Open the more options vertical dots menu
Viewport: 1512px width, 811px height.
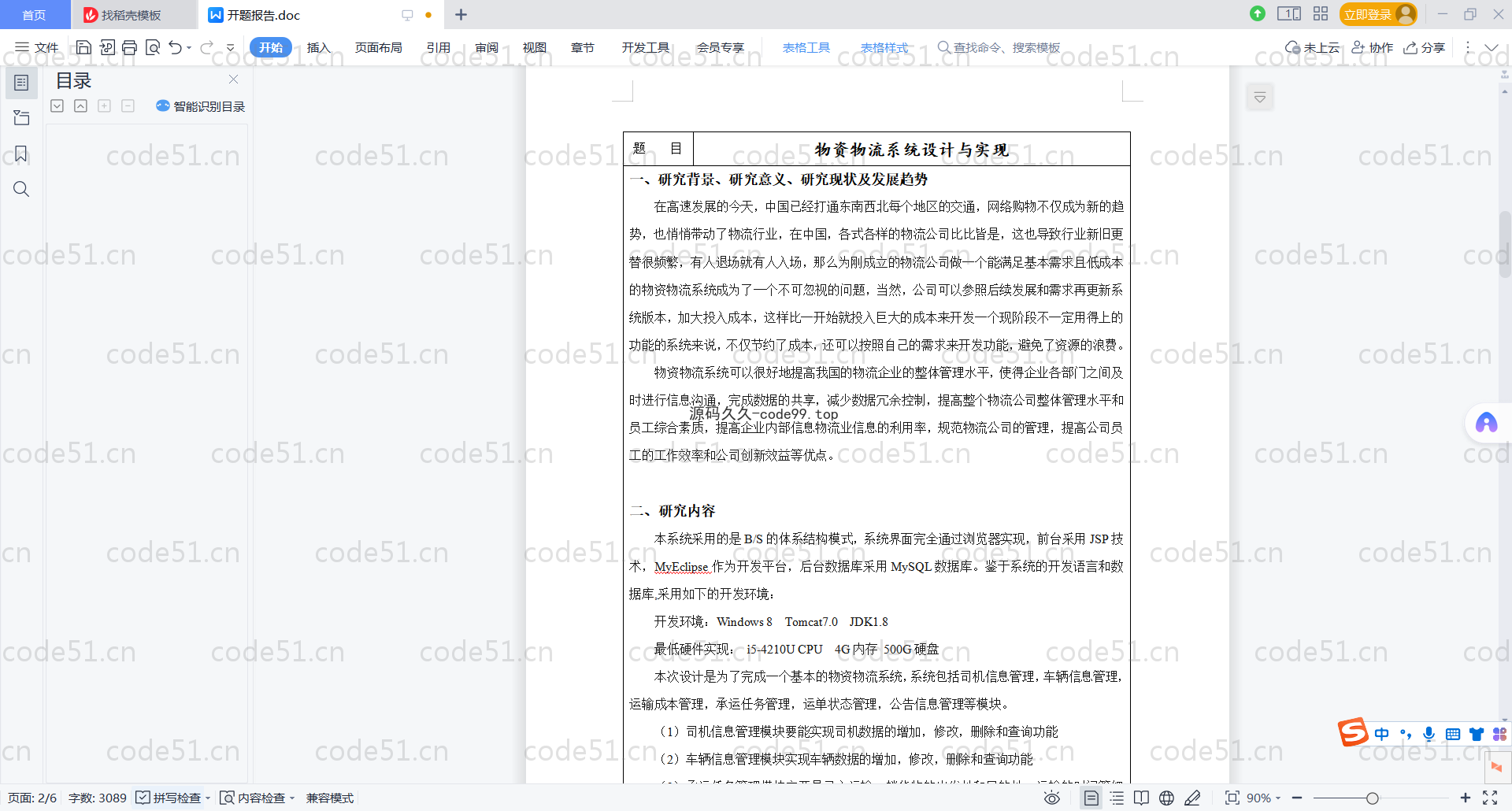coord(1468,48)
